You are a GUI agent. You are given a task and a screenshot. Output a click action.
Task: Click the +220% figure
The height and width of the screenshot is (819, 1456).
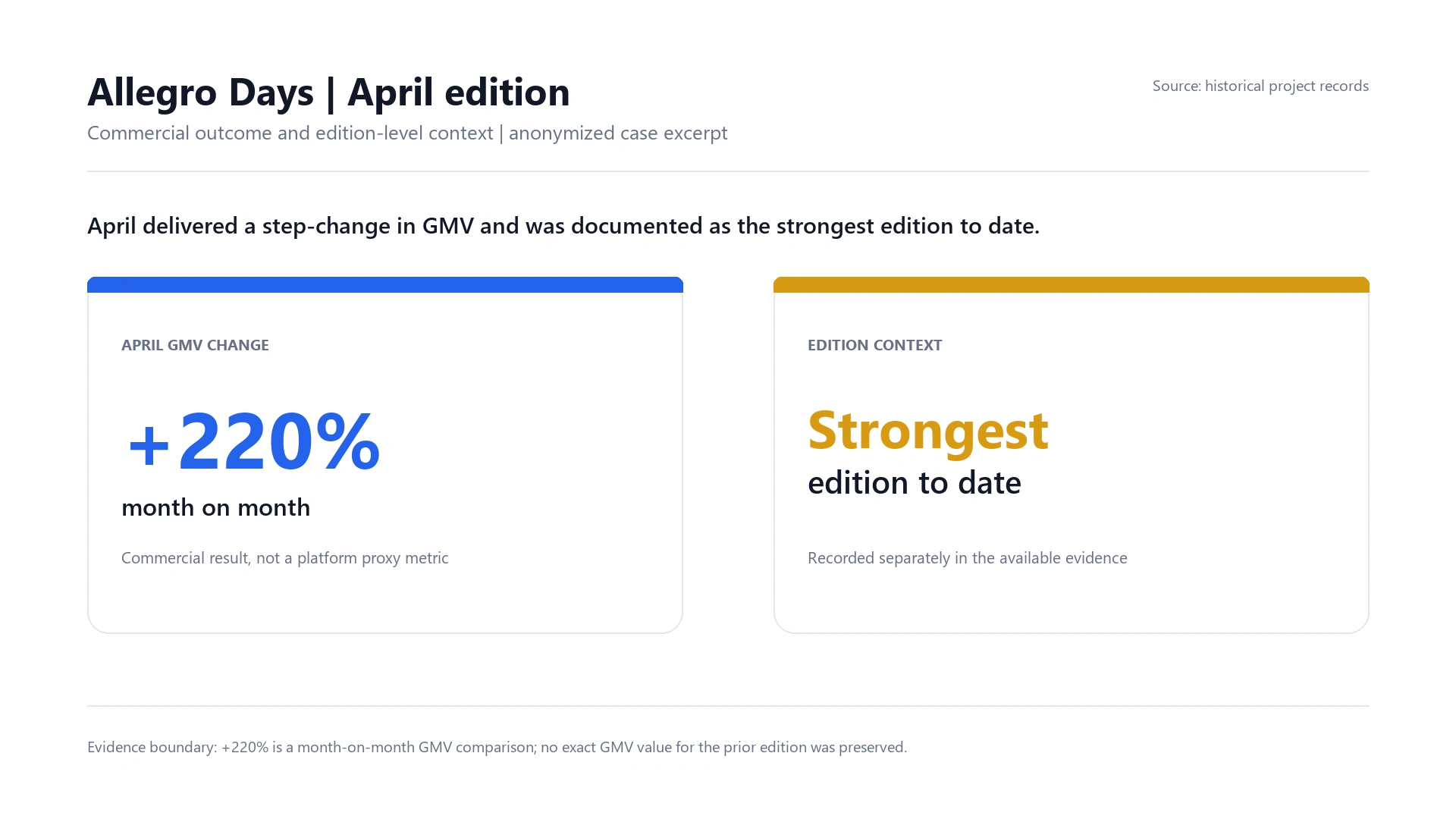click(x=253, y=441)
